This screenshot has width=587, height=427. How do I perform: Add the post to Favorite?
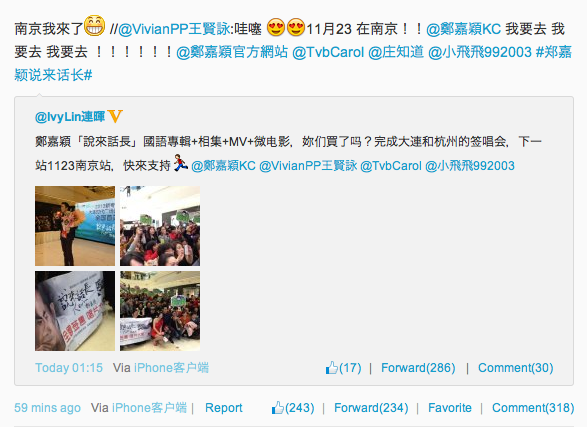[x=450, y=408]
